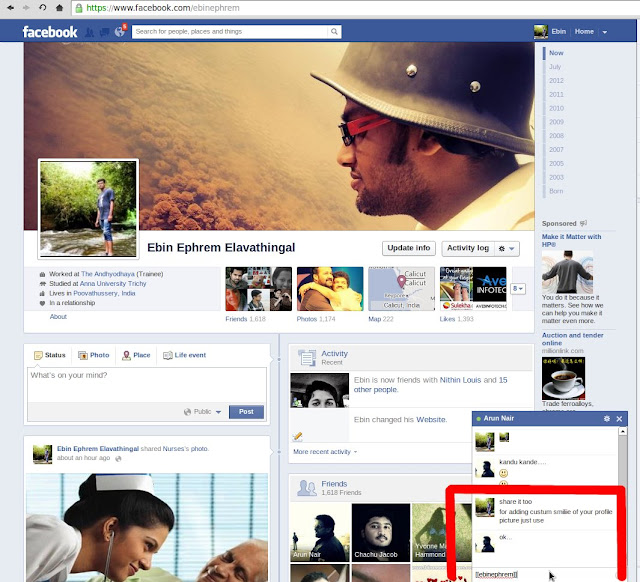640x582 pixels.
Task: Open Make it Matter with HP ad link
Action: (571, 240)
